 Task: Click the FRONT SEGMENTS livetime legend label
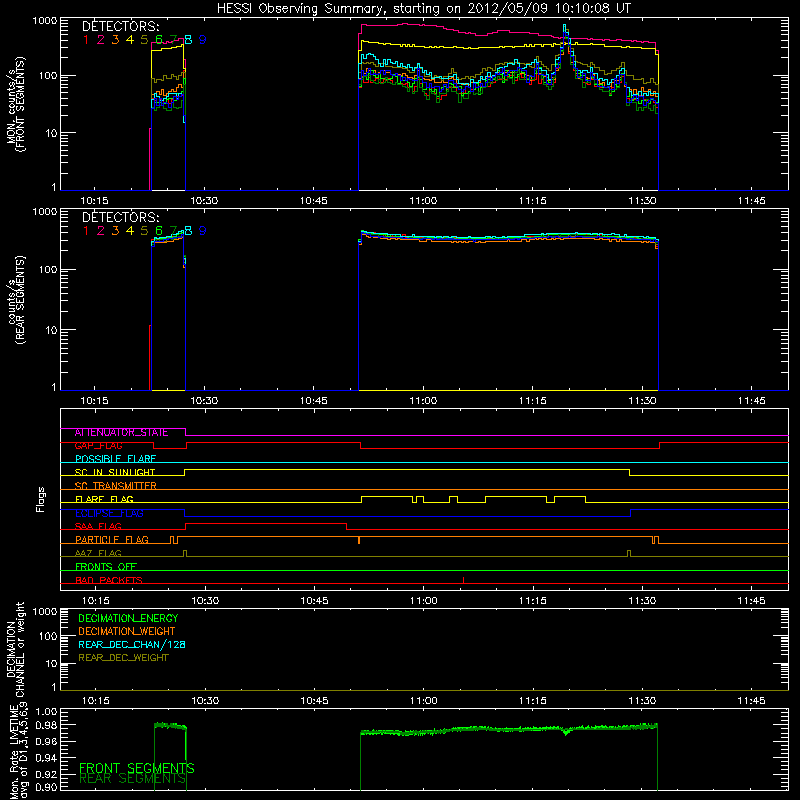pos(137,768)
